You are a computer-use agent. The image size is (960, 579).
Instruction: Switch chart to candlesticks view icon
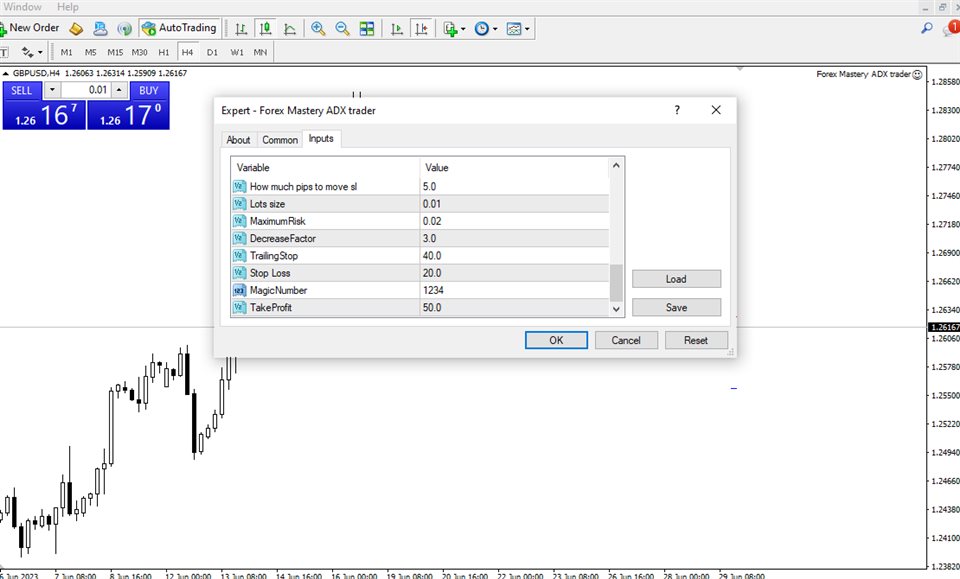pos(265,29)
